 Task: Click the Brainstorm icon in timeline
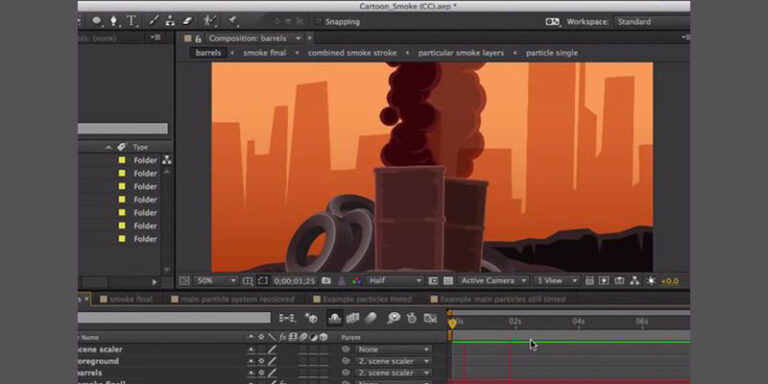(393, 318)
